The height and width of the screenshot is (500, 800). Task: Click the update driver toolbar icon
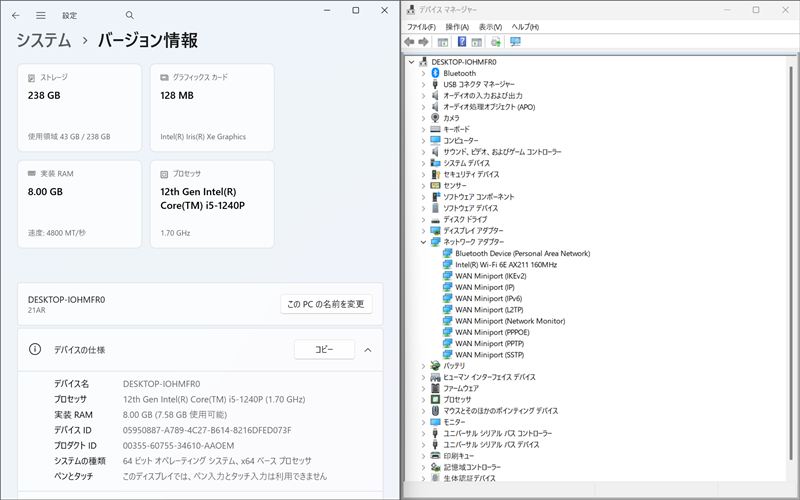[495, 42]
